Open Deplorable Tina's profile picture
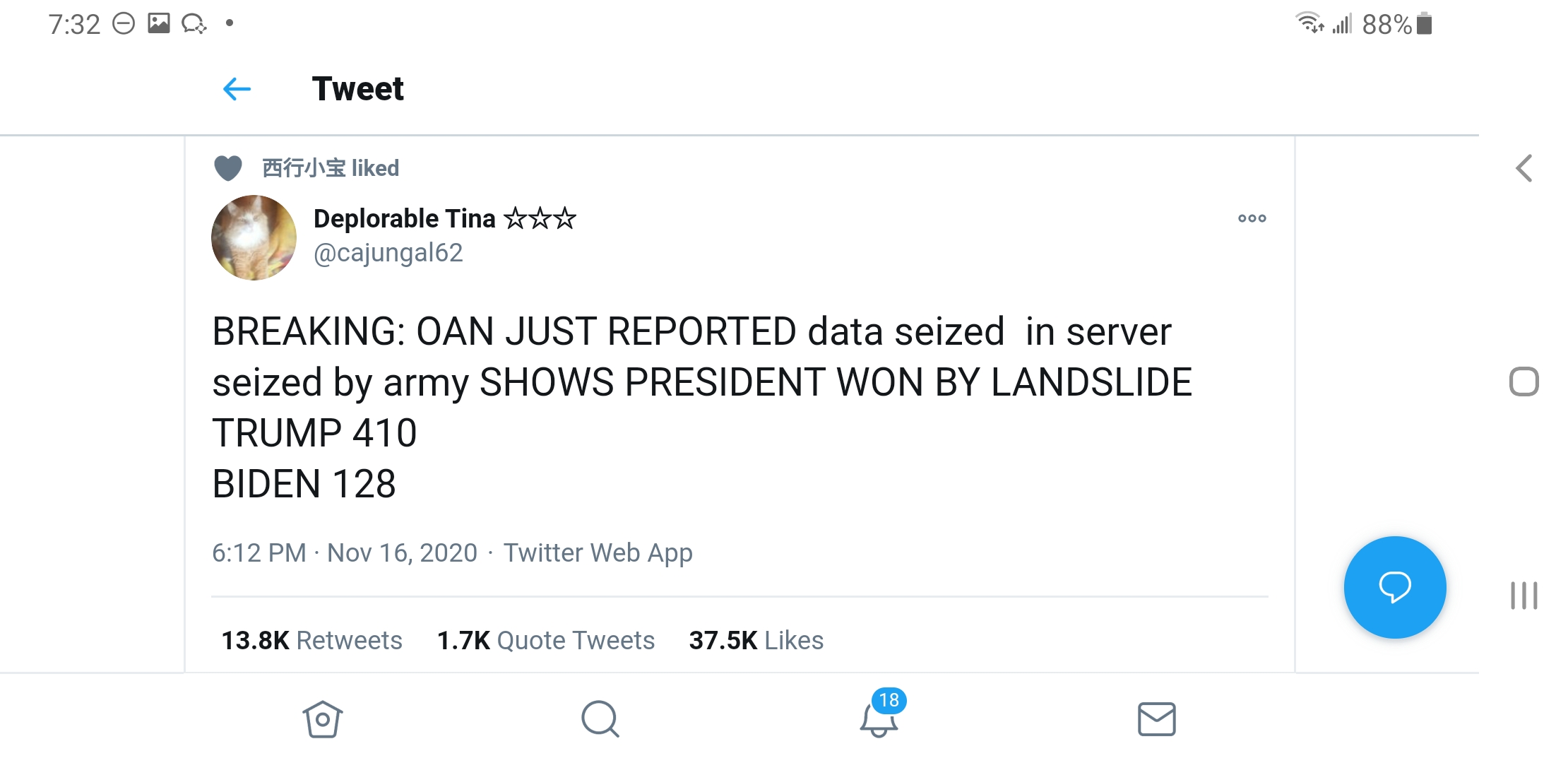Image resolution: width=1568 pixels, height=763 pixels. pyautogui.click(x=254, y=237)
